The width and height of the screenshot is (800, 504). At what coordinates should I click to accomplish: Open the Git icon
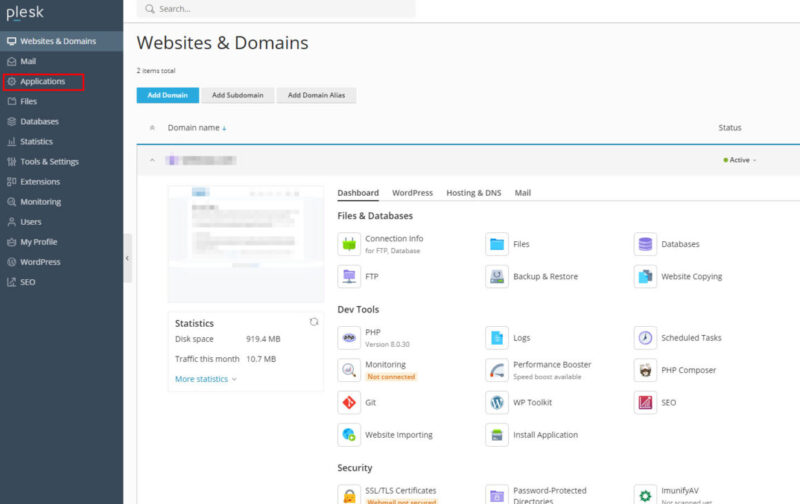coord(349,402)
